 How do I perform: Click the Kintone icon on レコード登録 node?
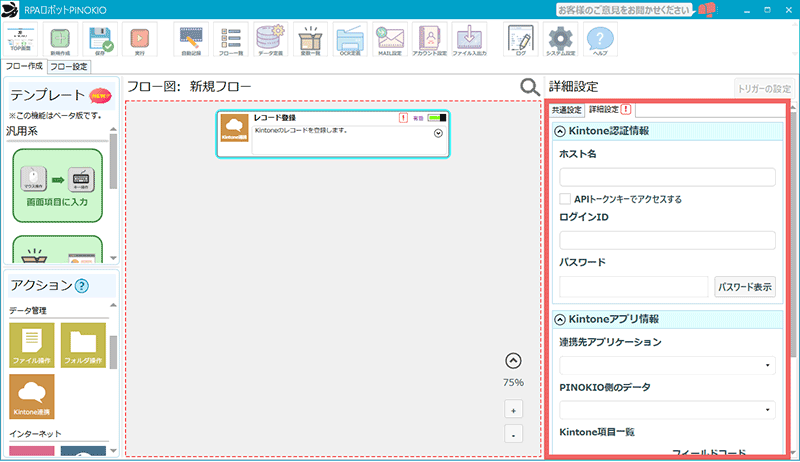coord(235,127)
